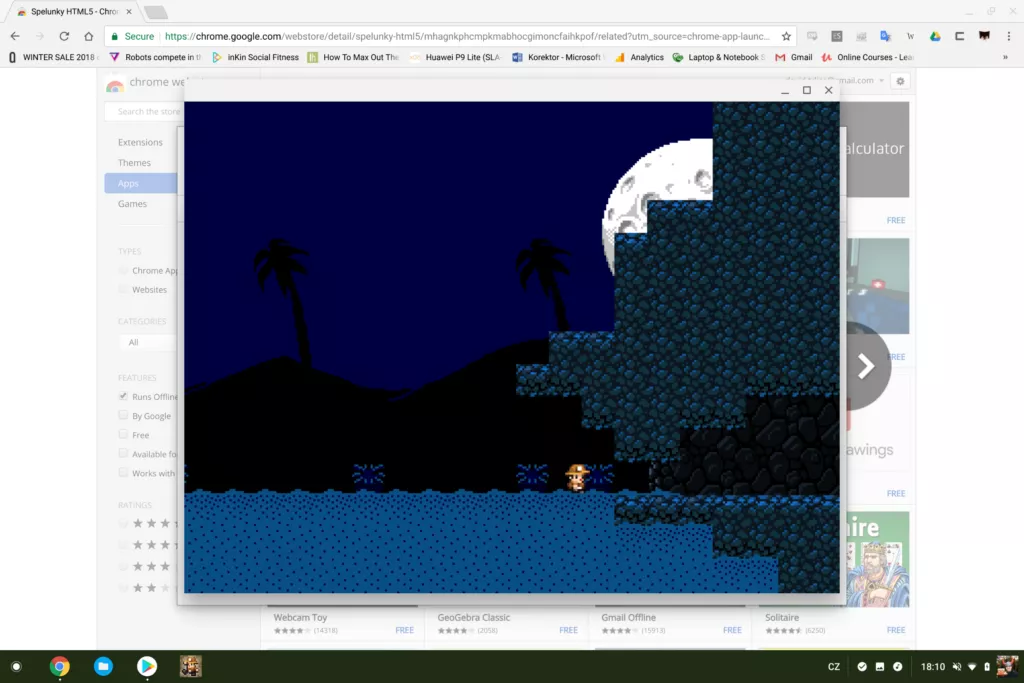1024x683 pixels.
Task: Open Chrome from the shelf
Action: pos(60,666)
